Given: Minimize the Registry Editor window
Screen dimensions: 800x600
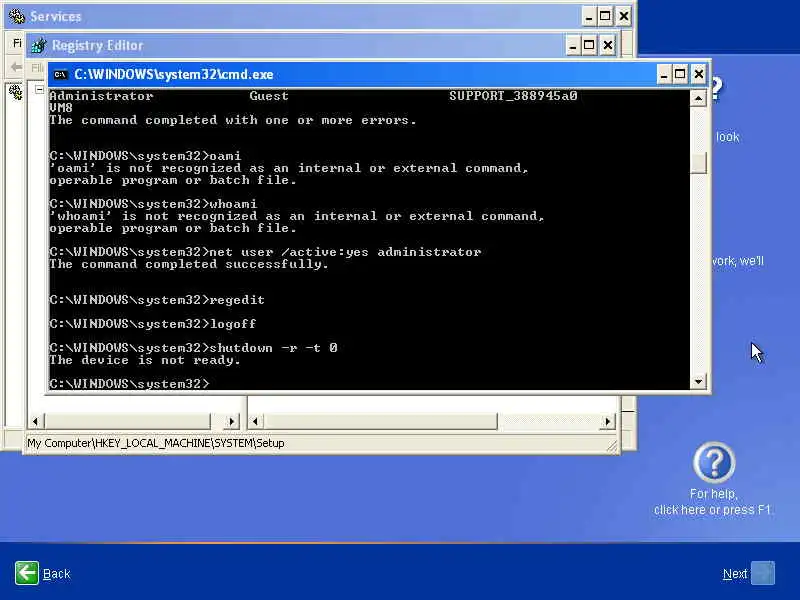Looking at the screenshot, I should [573, 45].
